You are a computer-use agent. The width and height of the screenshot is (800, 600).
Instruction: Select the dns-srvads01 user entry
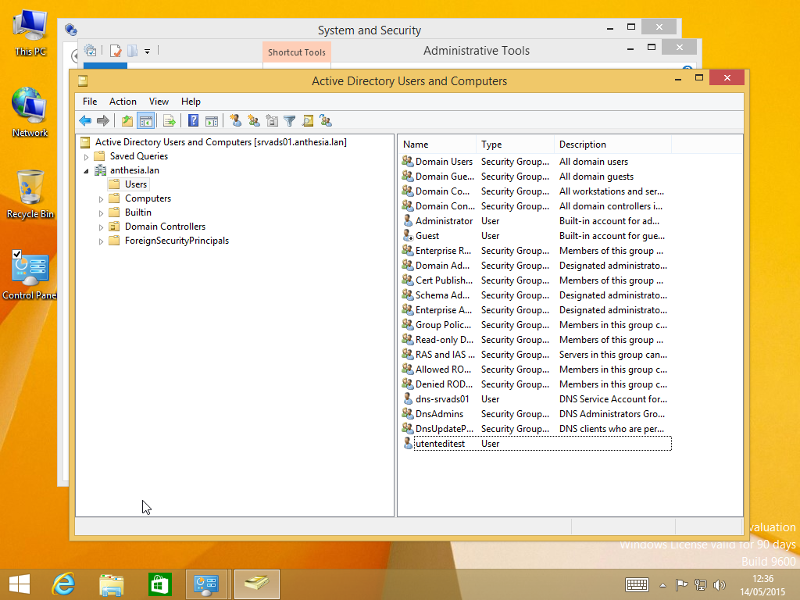[x=536, y=399]
